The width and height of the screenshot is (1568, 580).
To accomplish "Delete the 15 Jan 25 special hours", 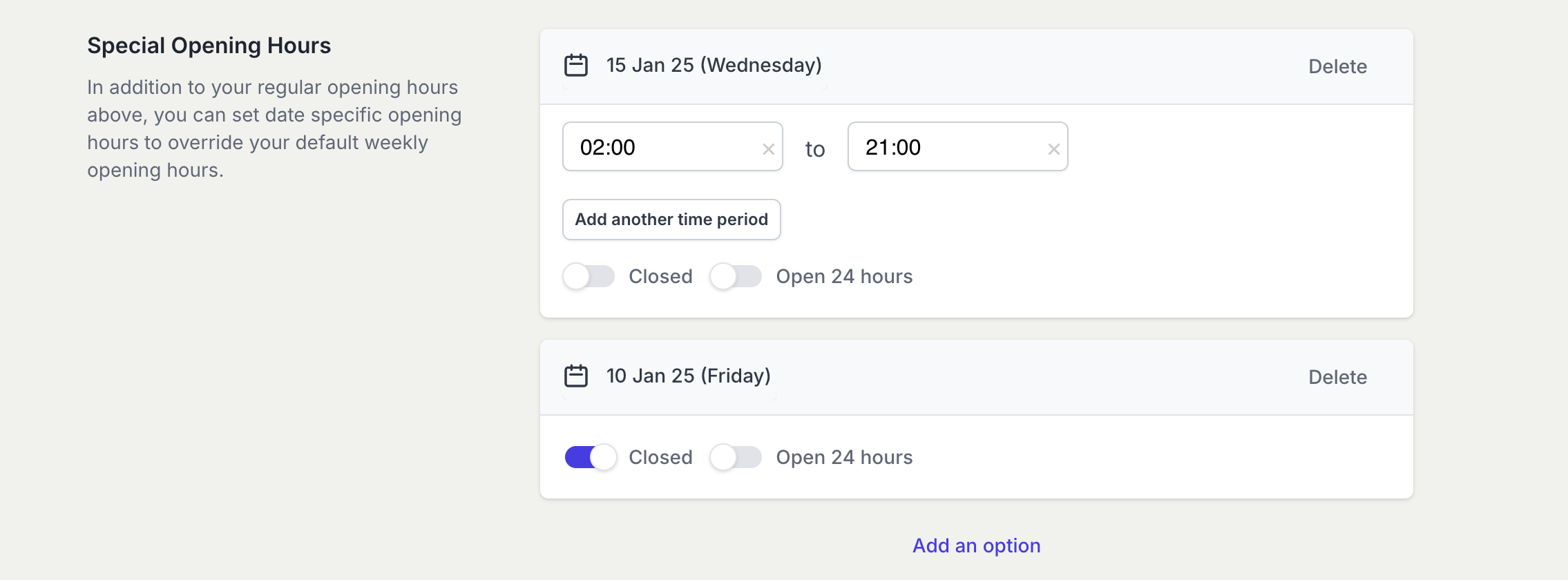I will pos(1337,67).
